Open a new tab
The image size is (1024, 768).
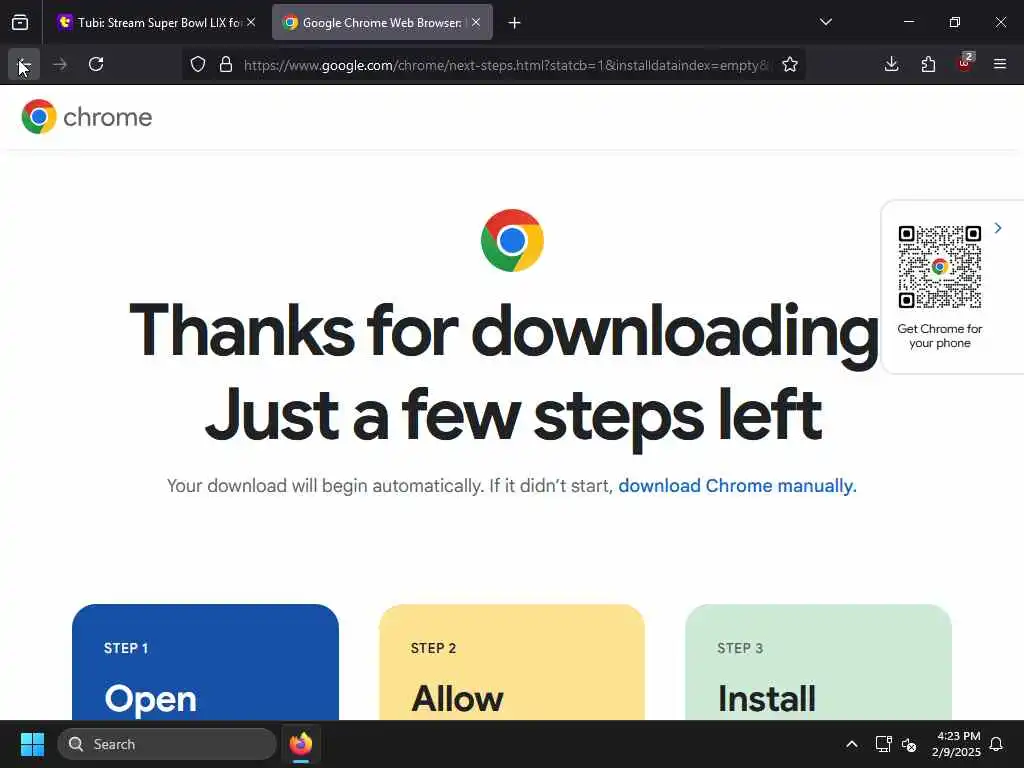pos(515,23)
